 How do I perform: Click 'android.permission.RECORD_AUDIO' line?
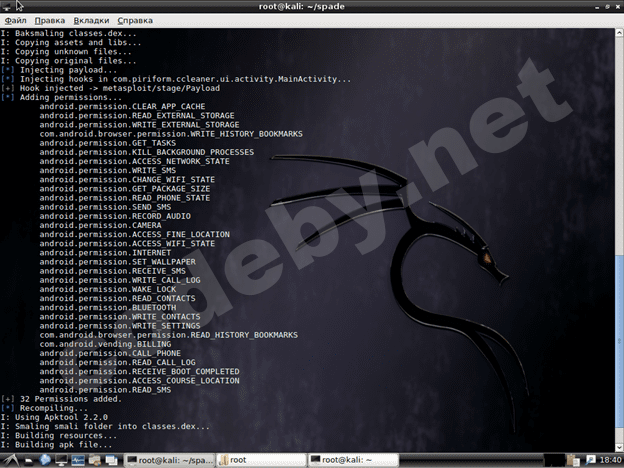pyautogui.click(x=115, y=216)
